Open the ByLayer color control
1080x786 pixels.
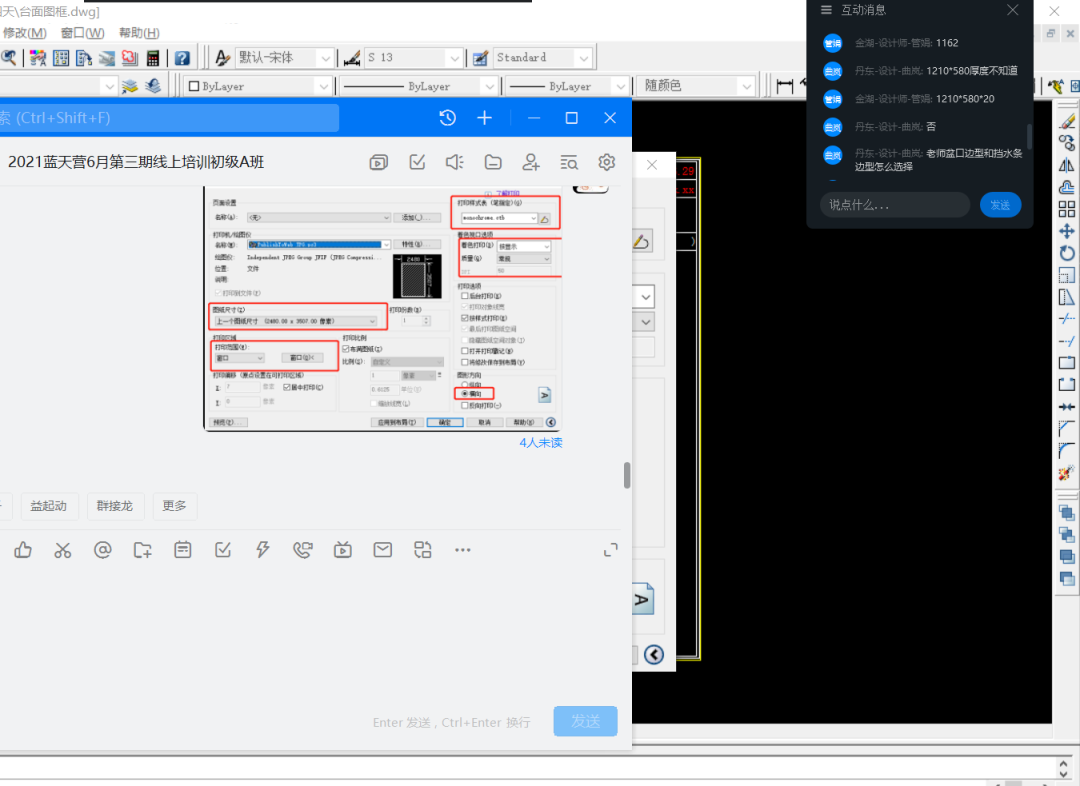point(259,86)
